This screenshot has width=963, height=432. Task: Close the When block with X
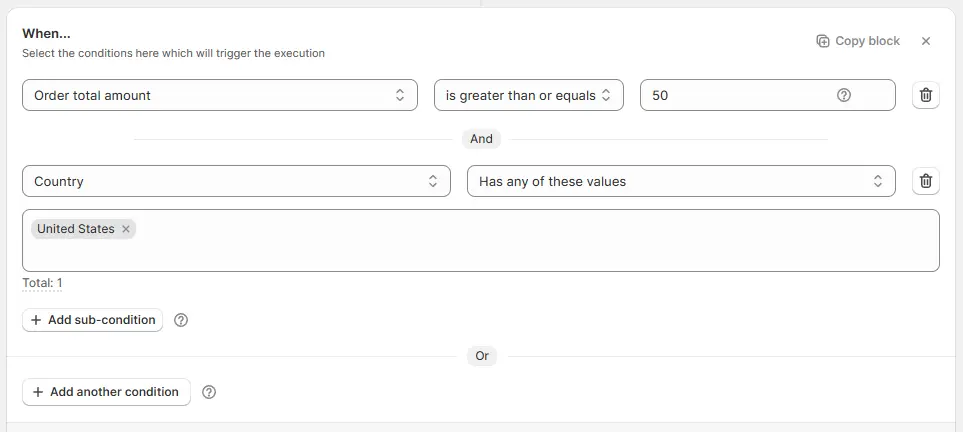[x=926, y=41]
